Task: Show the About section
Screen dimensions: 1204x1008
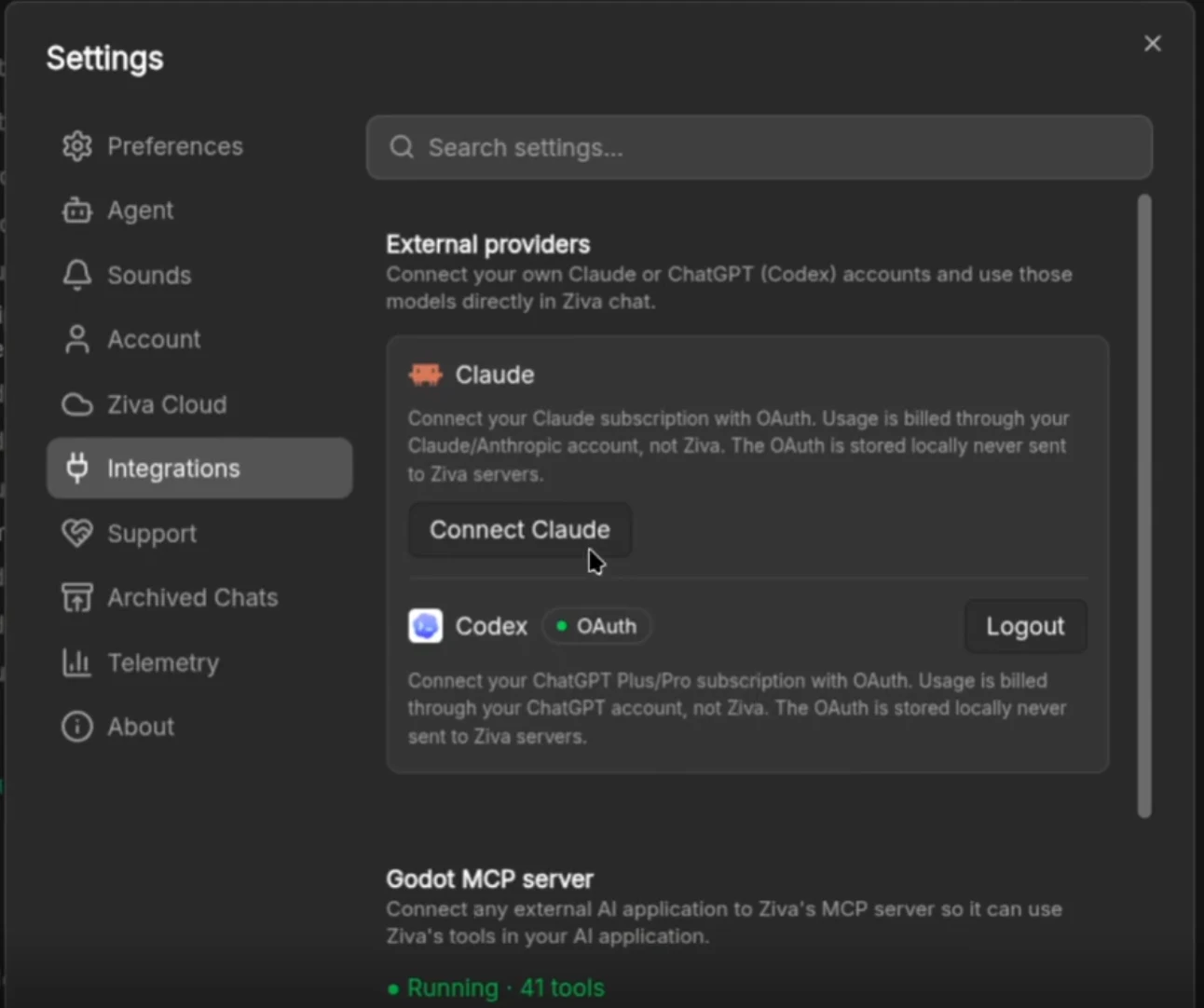Action: [x=199, y=727]
